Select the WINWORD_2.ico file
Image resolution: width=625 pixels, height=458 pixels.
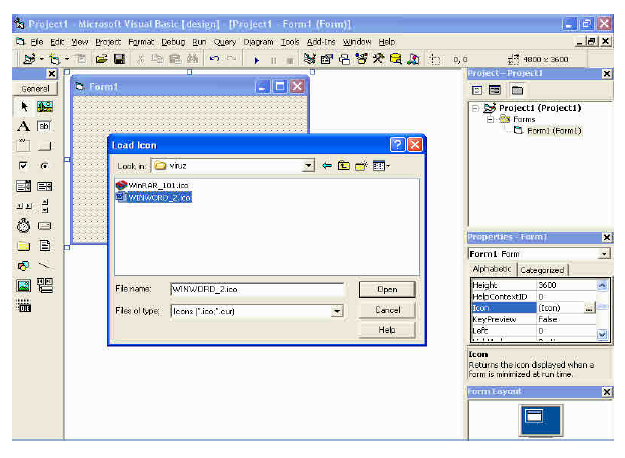[x=154, y=197]
